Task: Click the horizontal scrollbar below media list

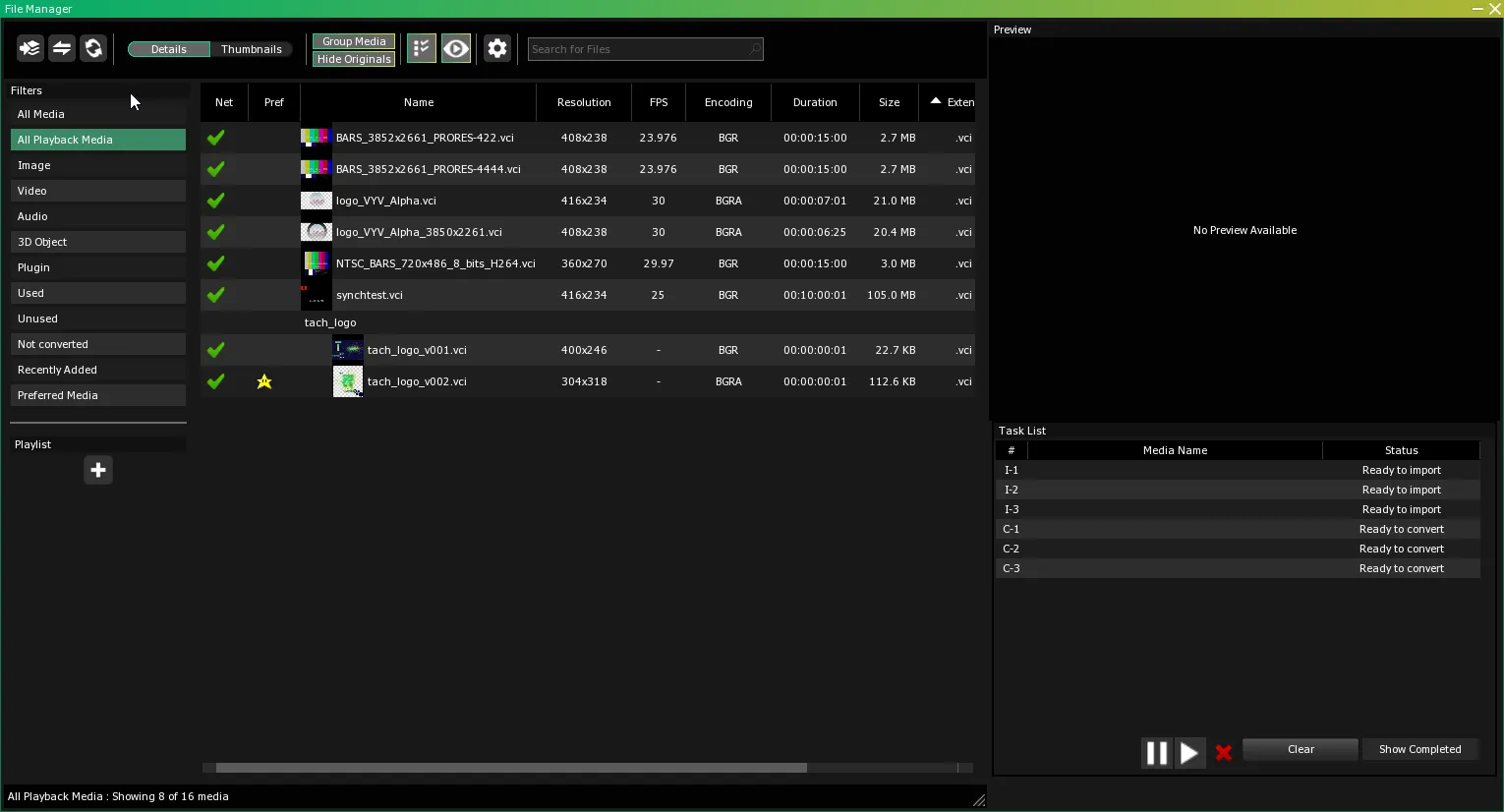Action: [x=511, y=768]
